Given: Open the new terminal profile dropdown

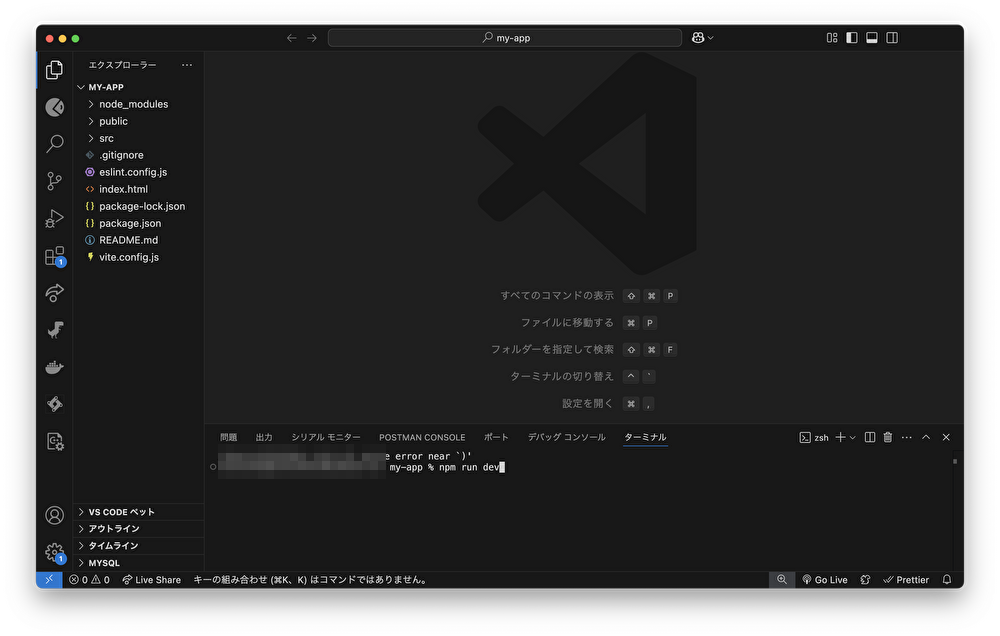Looking at the screenshot, I should tap(853, 438).
